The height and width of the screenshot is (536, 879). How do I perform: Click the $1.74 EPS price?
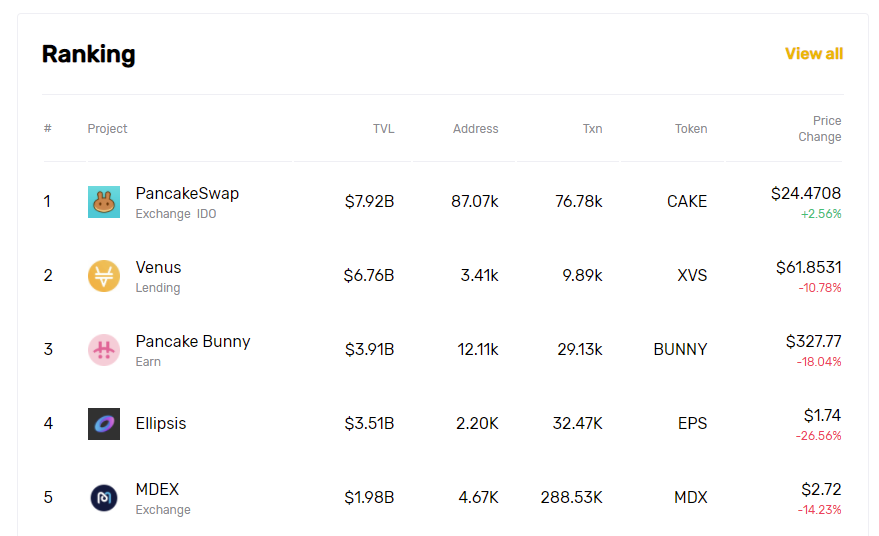[x=822, y=415]
